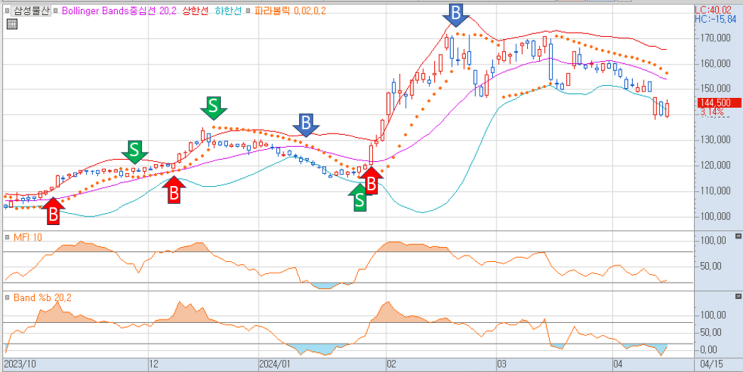
Task: Click the square marker before Bollinger Bands legend
Action: (56, 11)
